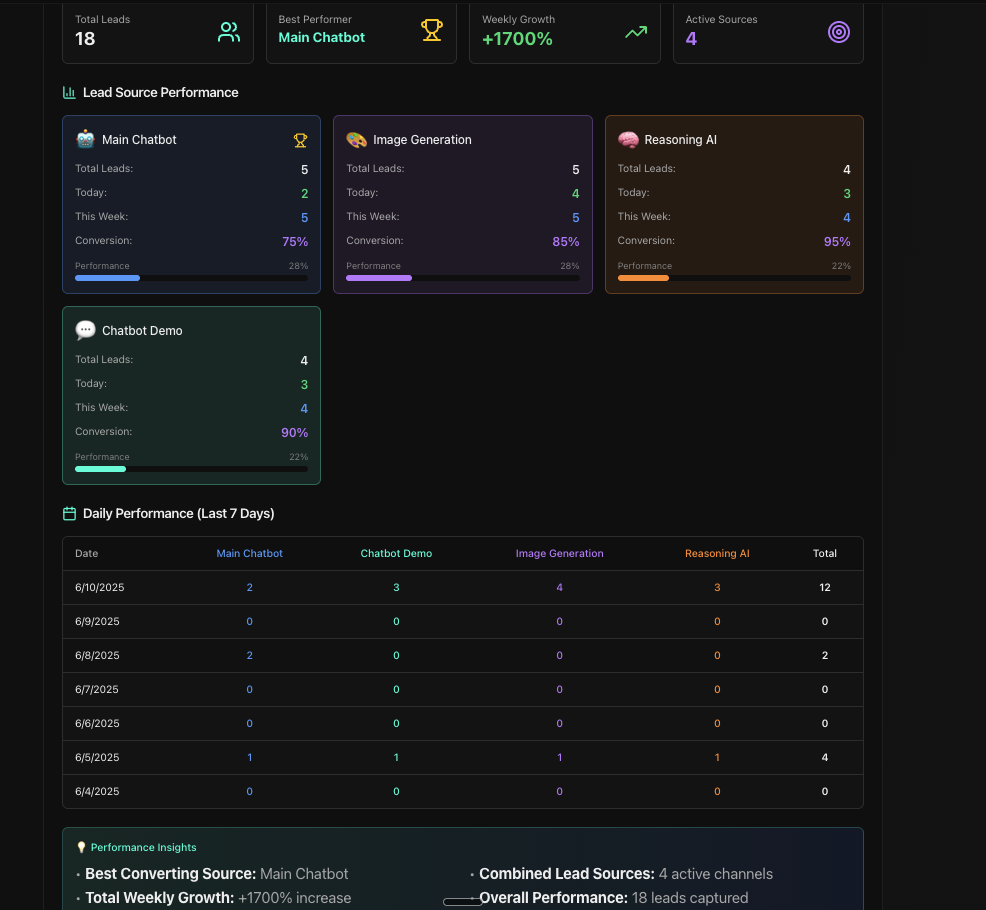Screen dimensions: 986x910
Task: Click the bar chart icon beside Lead Source Performance
Action: click(x=69, y=92)
